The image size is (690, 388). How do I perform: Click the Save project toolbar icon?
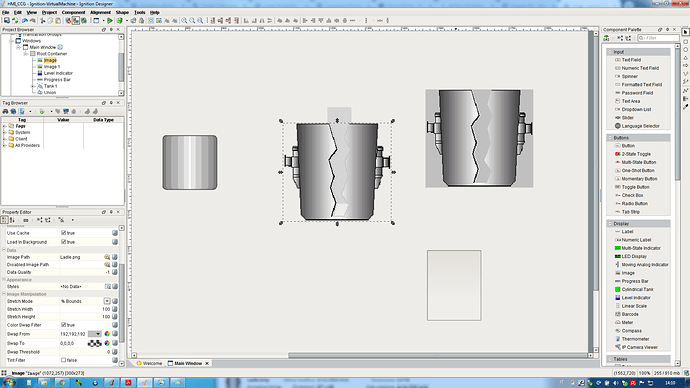7,21
